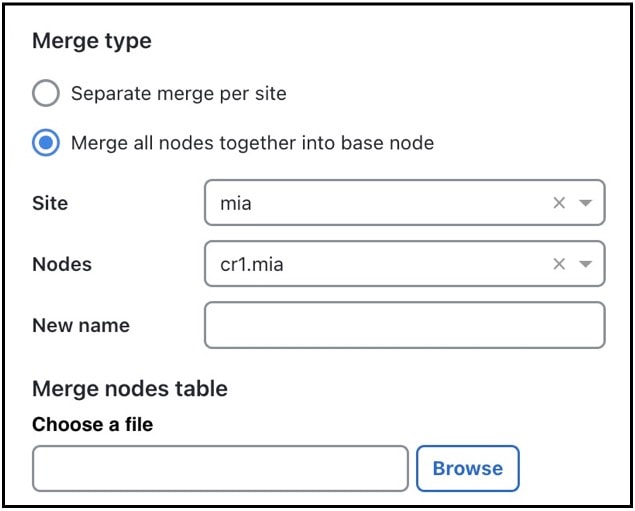Select the 'Separate merge per site' radio circle
Viewport: 635px width, 511px height.
pyautogui.click(x=46, y=93)
